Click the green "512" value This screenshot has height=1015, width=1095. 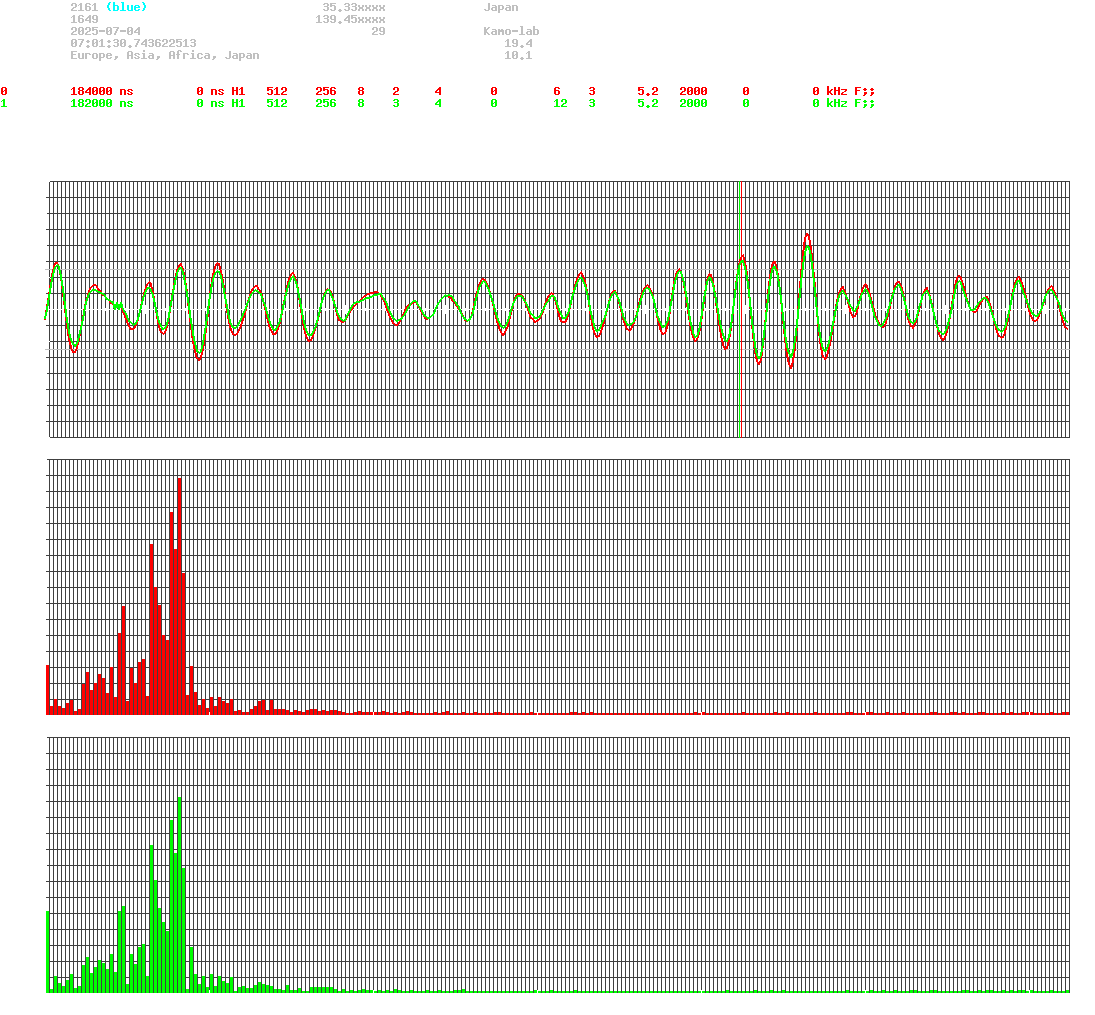[277, 103]
